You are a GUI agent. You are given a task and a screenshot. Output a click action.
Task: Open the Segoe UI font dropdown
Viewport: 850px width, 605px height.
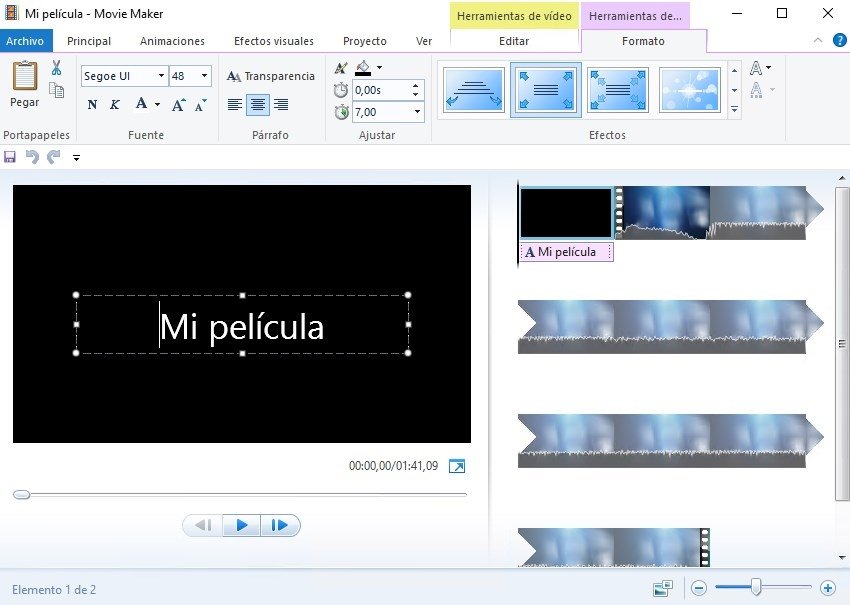pos(160,73)
